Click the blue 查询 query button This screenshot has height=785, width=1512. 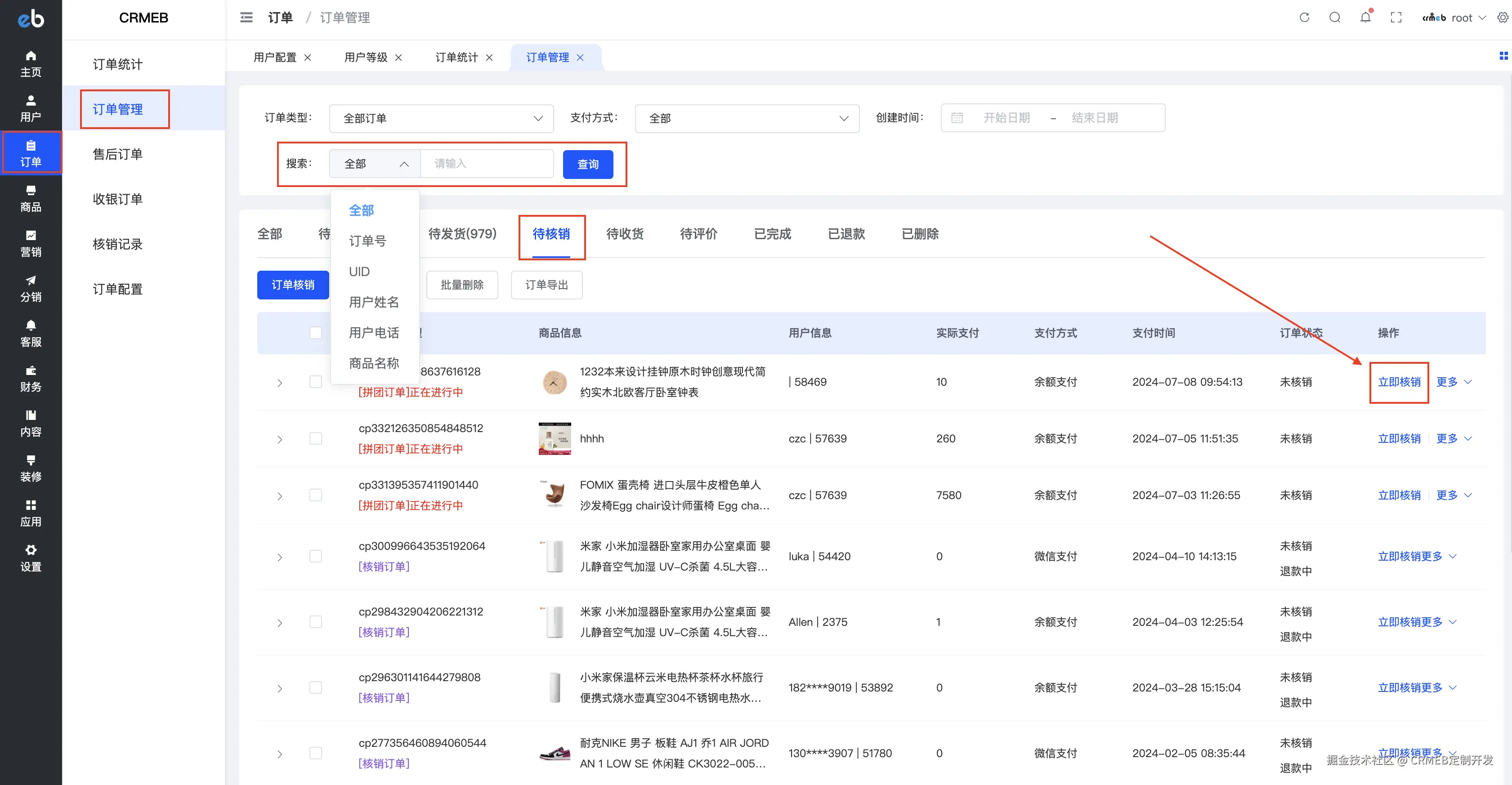point(587,164)
